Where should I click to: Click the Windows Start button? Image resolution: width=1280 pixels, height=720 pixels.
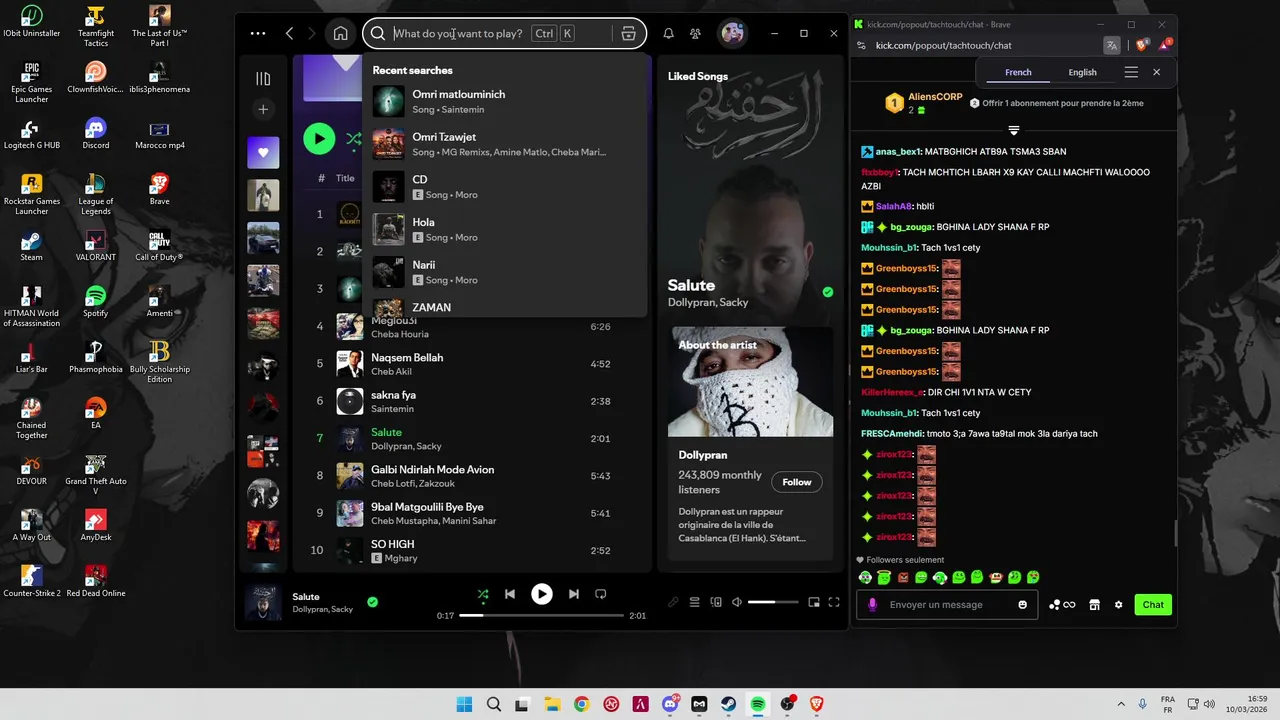(464, 704)
